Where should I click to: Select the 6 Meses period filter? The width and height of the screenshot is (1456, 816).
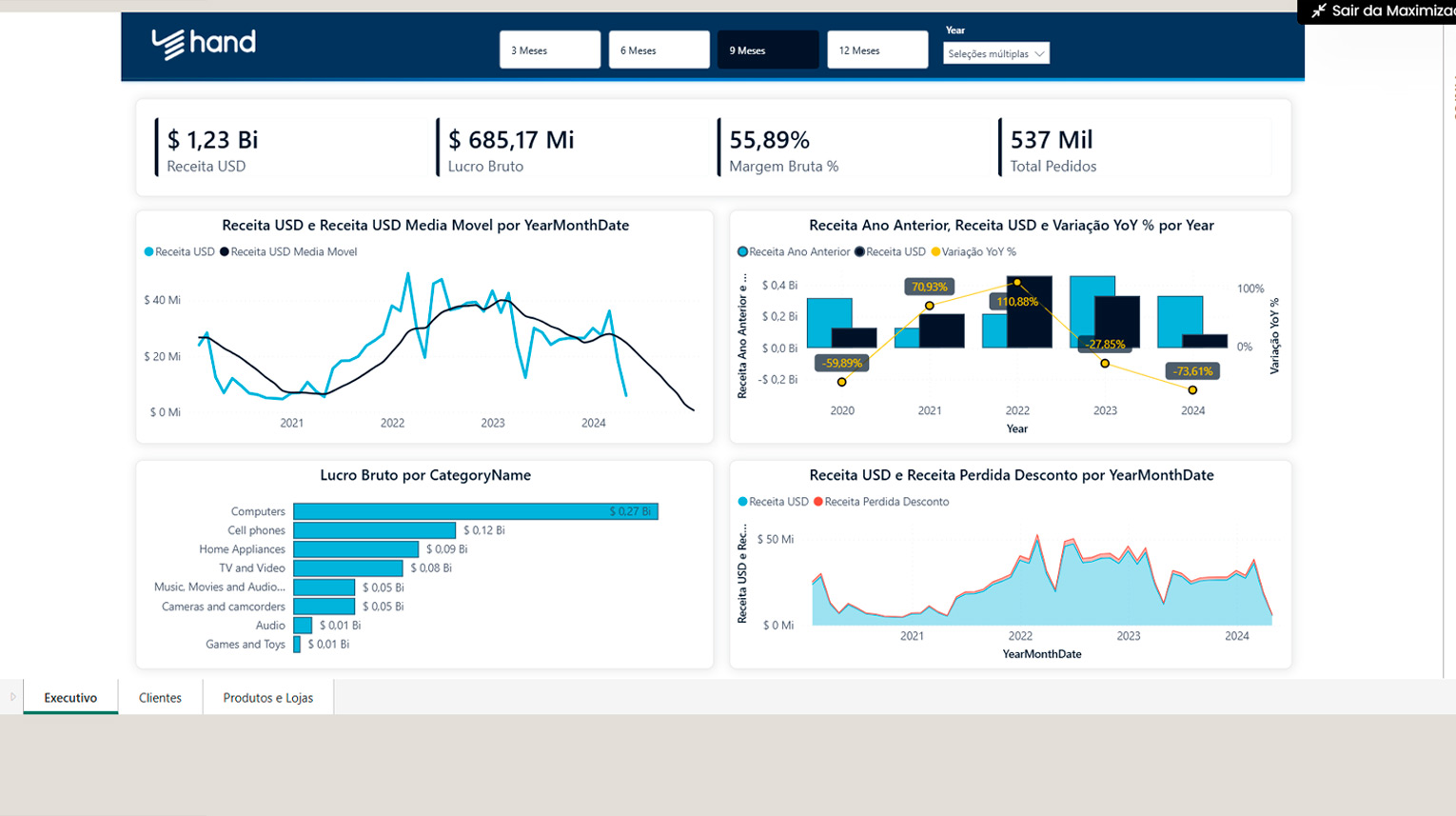tap(659, 50)
